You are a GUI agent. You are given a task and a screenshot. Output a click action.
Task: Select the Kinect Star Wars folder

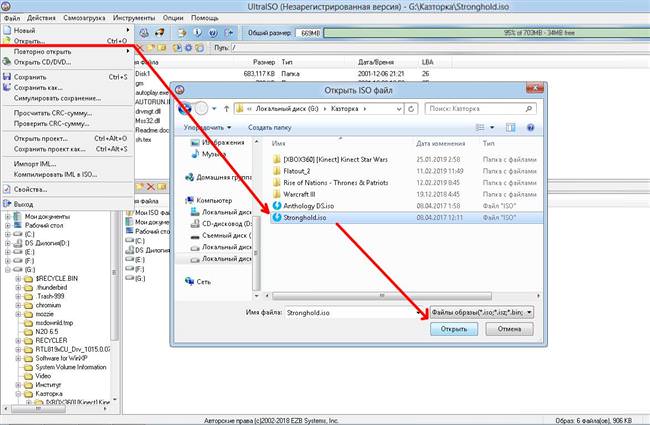(x=406, y=159)
